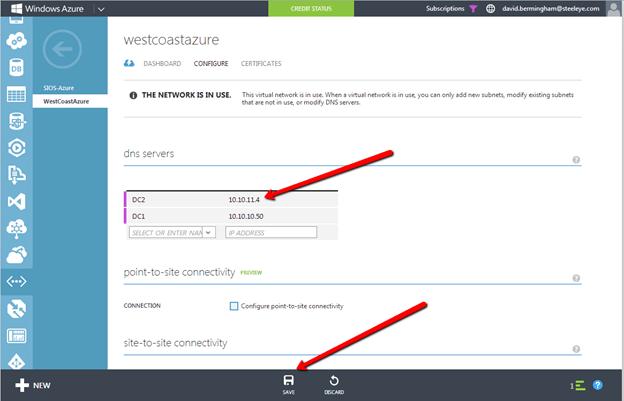Open the Visual Studio sidebar icon
The width and height of the screenshot is (624, 401).
click(x=16, y=201)
